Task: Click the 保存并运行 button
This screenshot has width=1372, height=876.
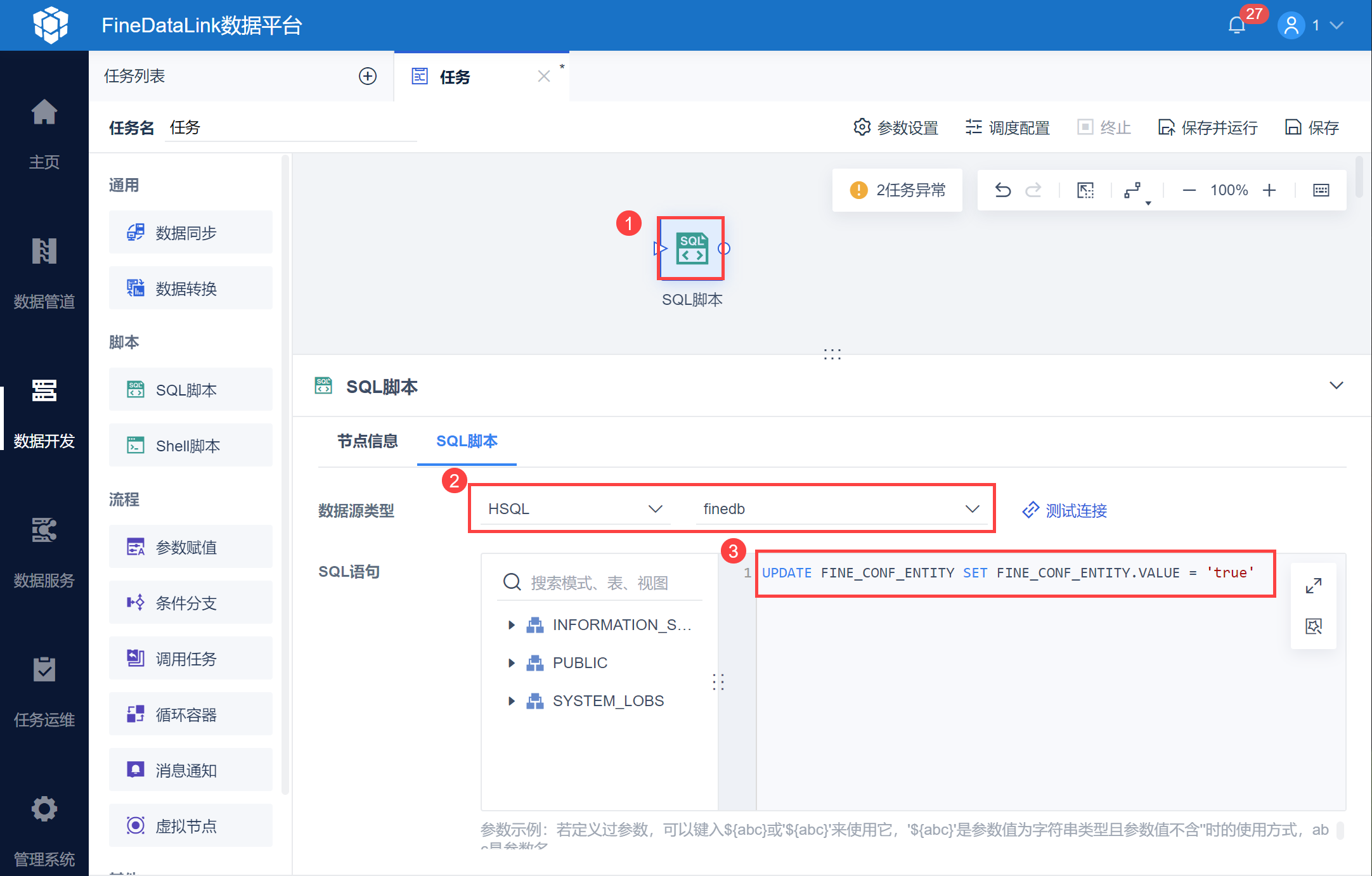Action: 1208,127
